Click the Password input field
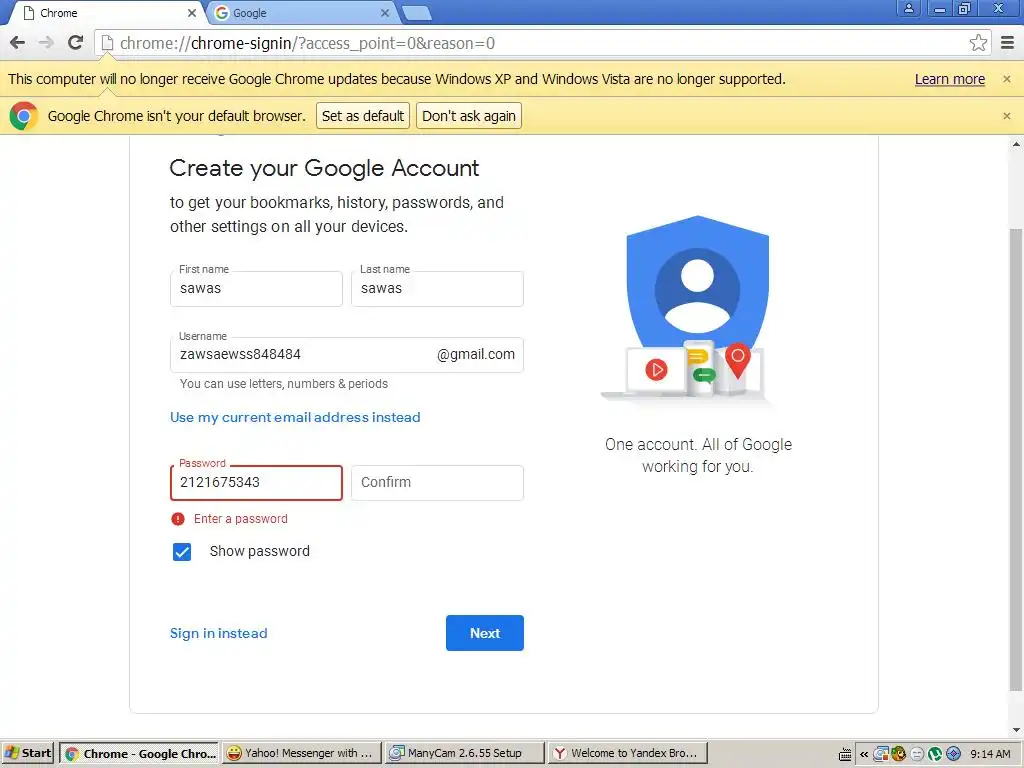The width and height of the screenshot is (1024, 768). coord(256,483)
